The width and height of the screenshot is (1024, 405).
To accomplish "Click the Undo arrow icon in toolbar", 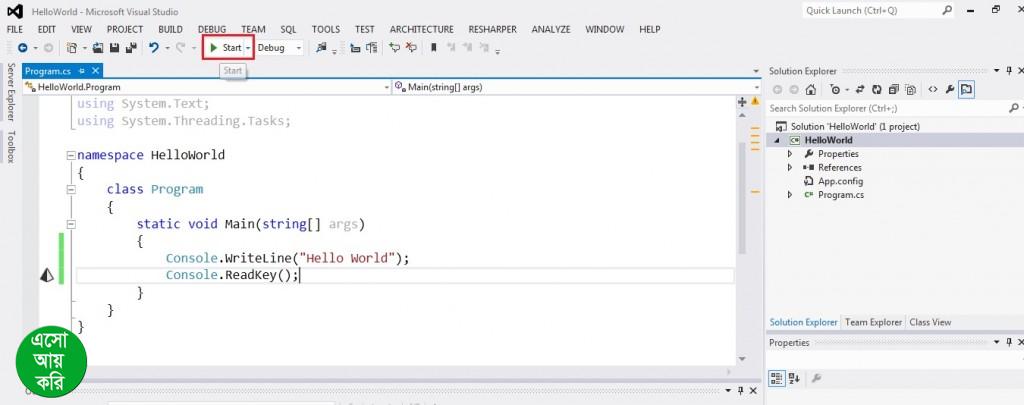I will 154,48.
